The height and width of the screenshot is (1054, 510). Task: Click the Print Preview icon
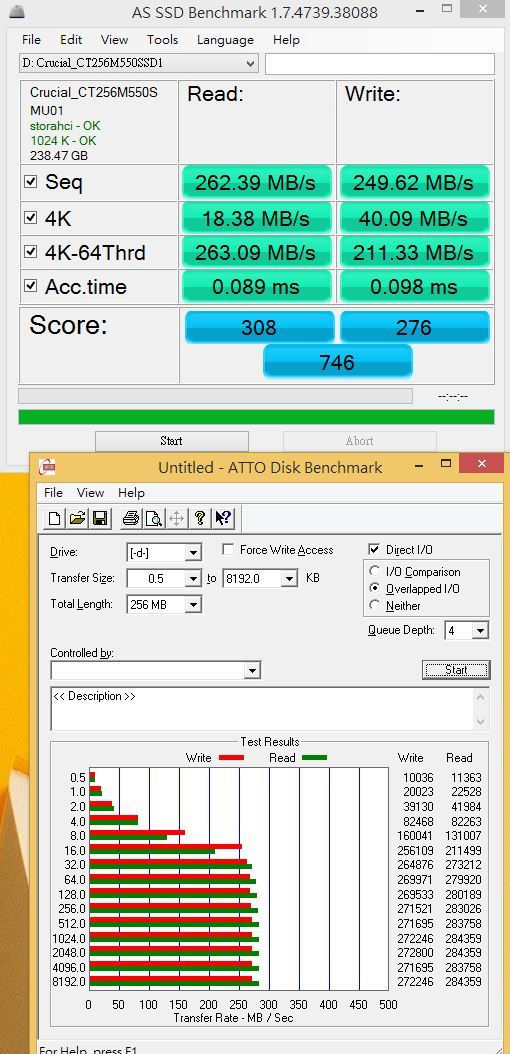pos(154,518)
